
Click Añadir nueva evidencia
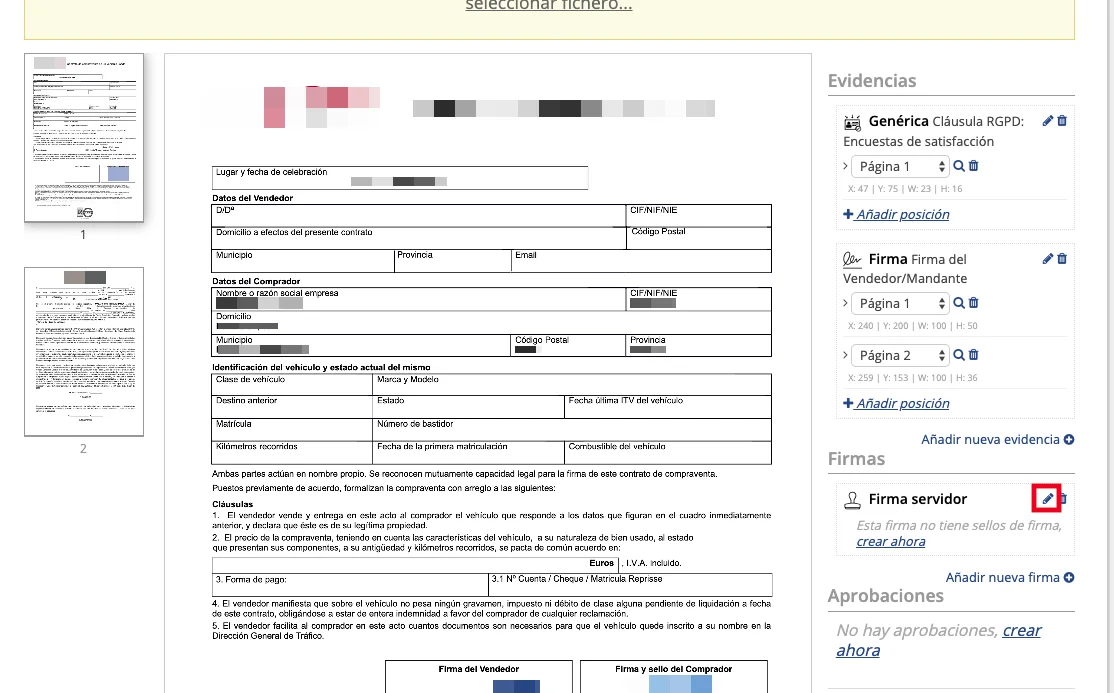(x=997, y=439)
